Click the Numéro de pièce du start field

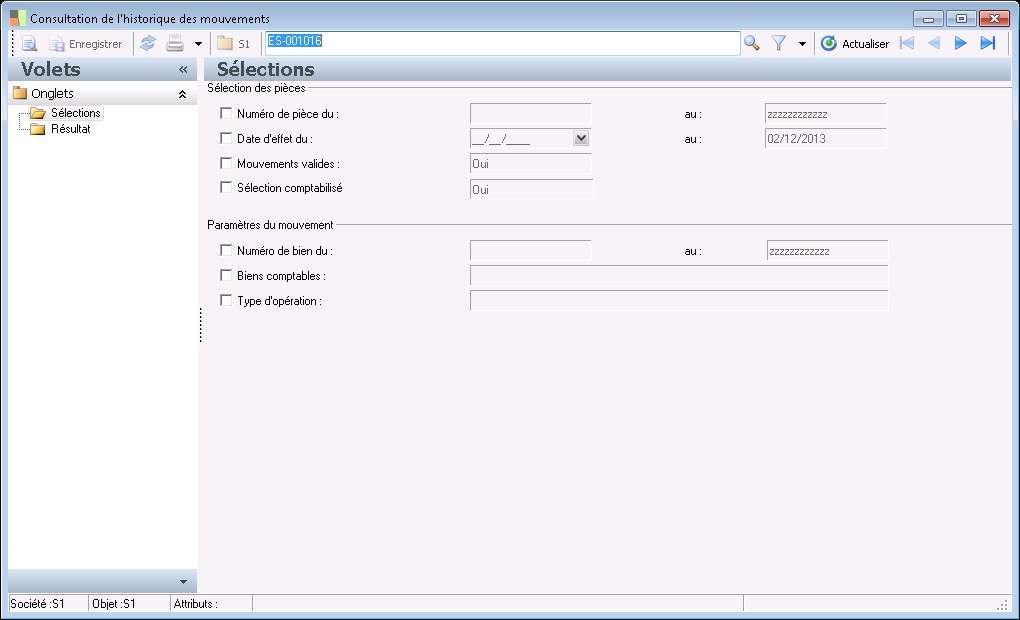click(x=530, y=113)
